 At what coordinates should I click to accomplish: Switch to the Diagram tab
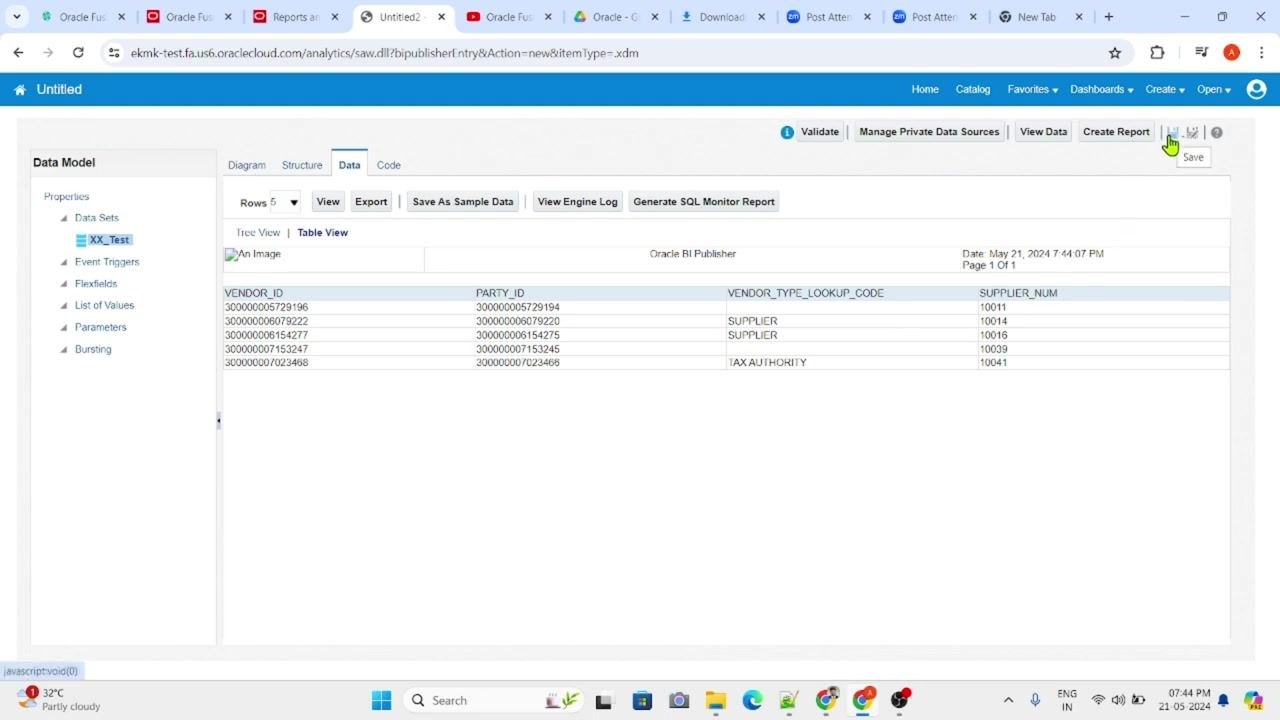(x=247, y=165)
